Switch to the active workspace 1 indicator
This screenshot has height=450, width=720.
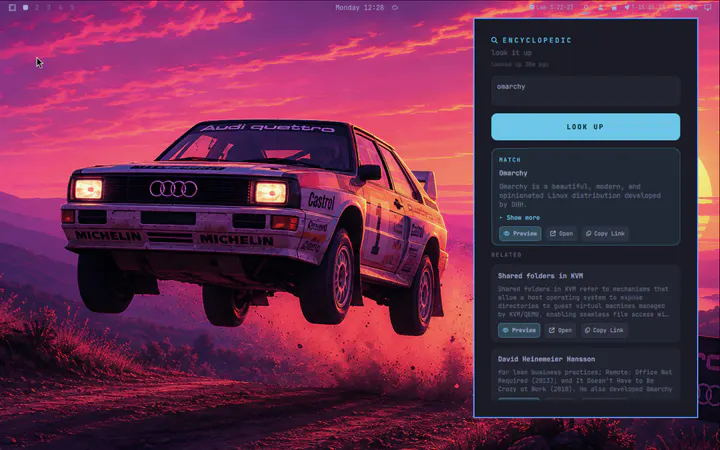coord(26,7)
